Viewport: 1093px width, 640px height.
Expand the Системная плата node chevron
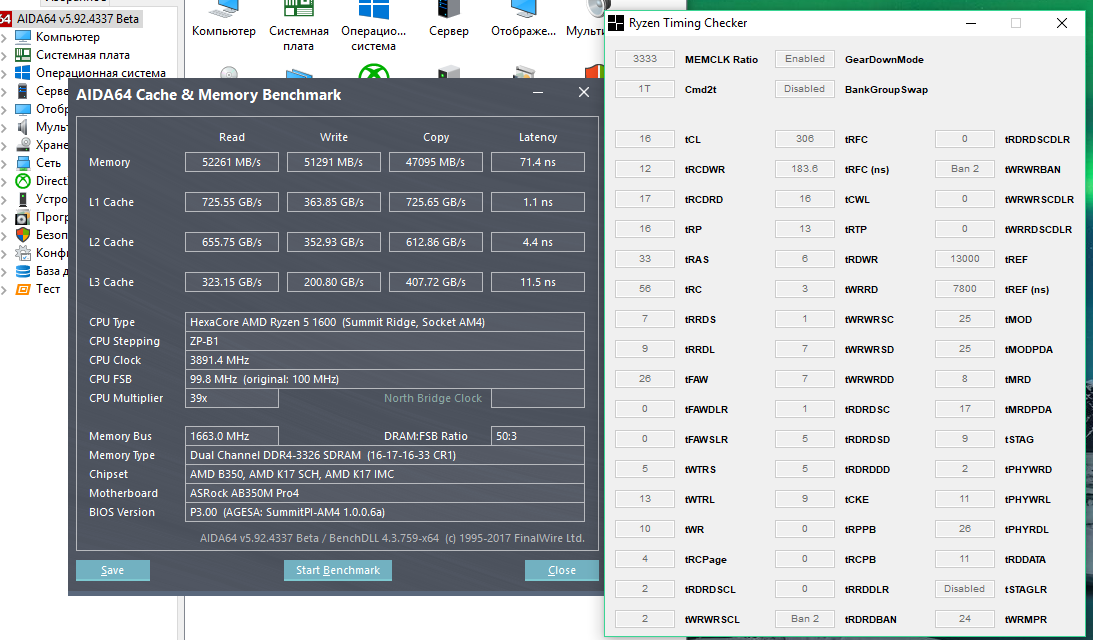(4, 55)
